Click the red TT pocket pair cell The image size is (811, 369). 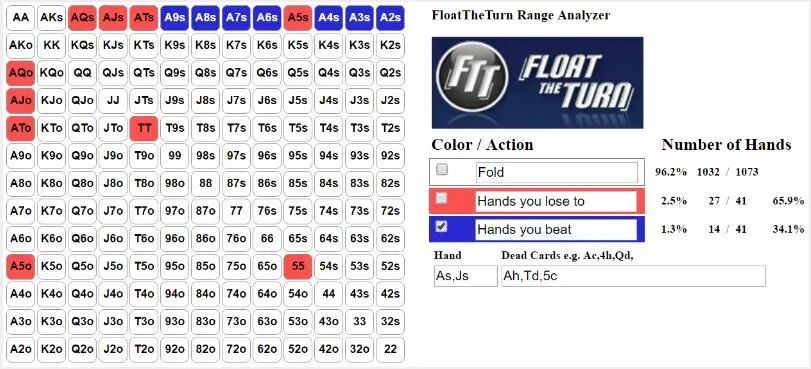coord(144,128)
